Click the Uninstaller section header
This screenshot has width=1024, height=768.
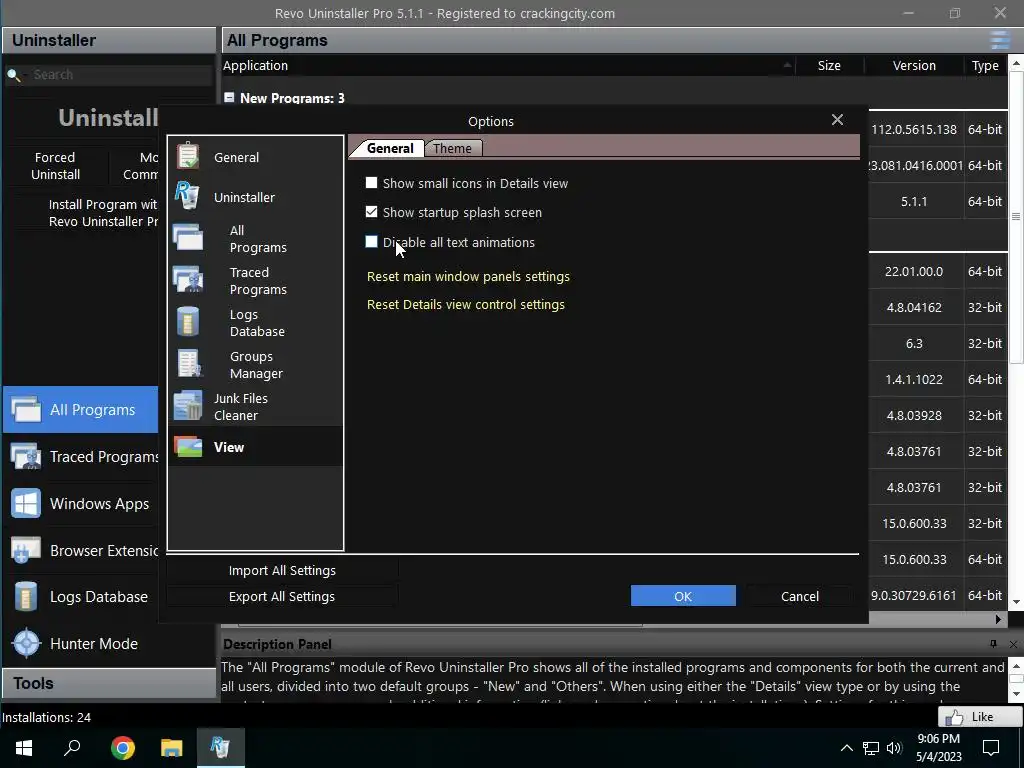(x=109, y=40)
